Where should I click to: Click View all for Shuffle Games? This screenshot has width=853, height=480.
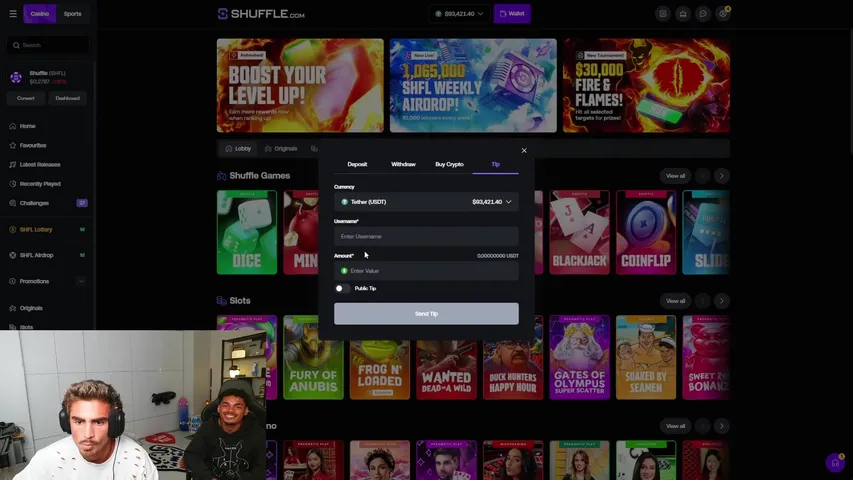tap(675, 176)
